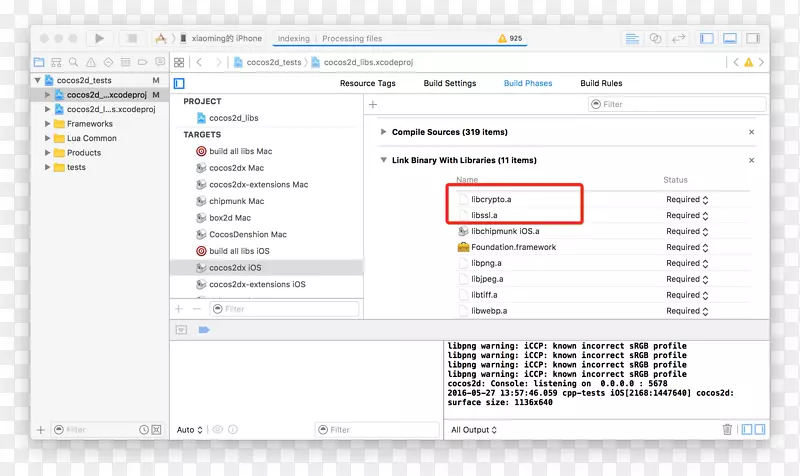Viewport: 800px width, 476px height.
Task: Toggle breakpoints activation in debug bar
Action: 204,330
